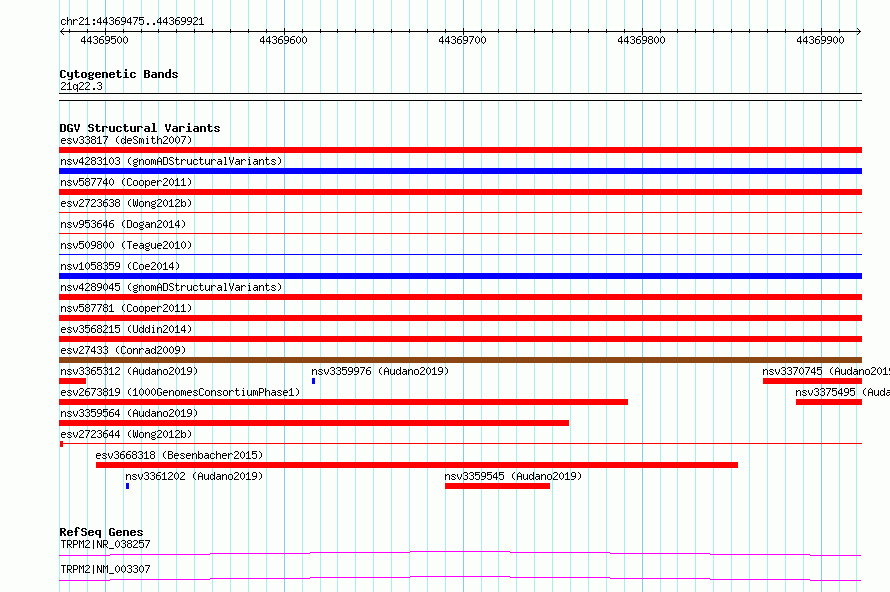Click ruler tick 44369900

coord(820,40)
